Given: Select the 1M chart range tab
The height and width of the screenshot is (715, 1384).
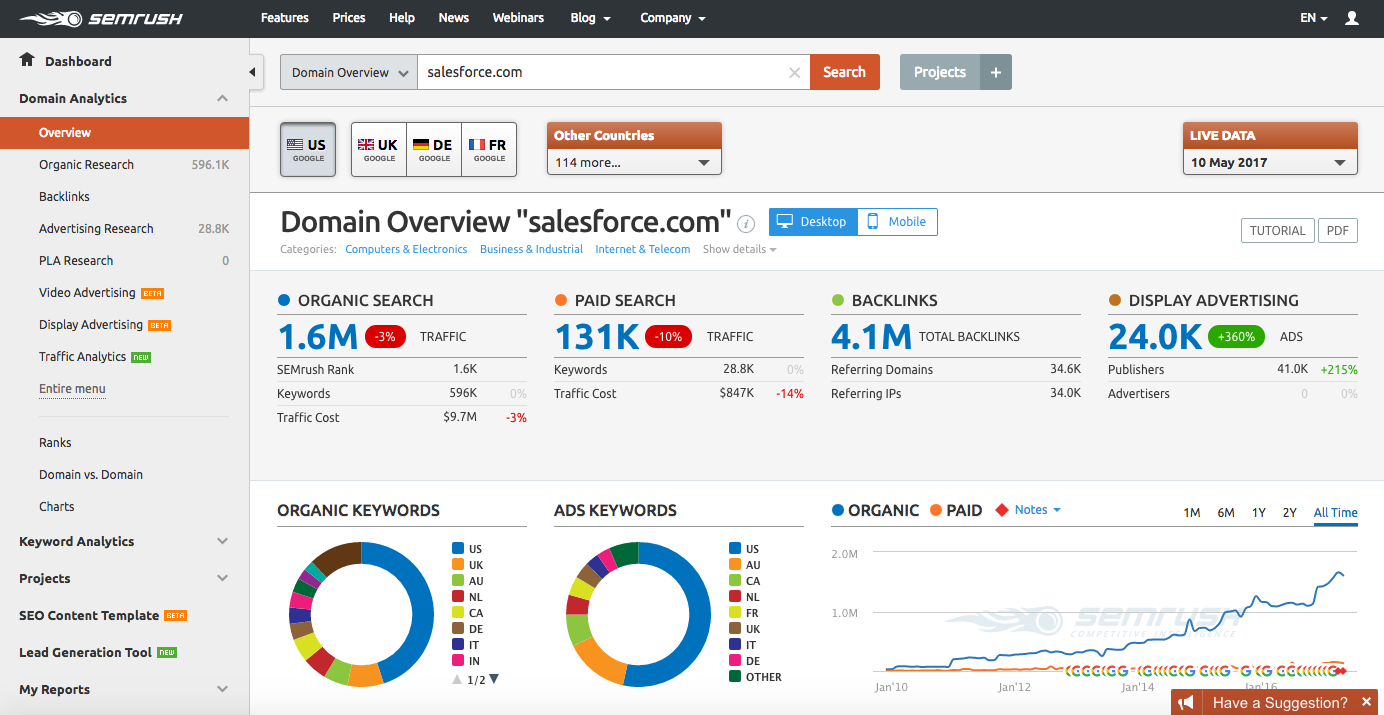Looking at the screenshot, I should tap(1192, 512).
